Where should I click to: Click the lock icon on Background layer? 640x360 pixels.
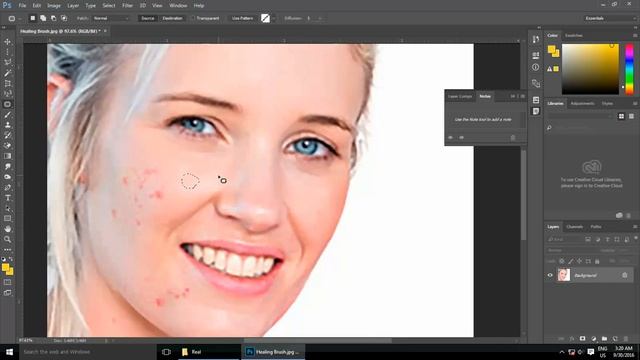624,275
